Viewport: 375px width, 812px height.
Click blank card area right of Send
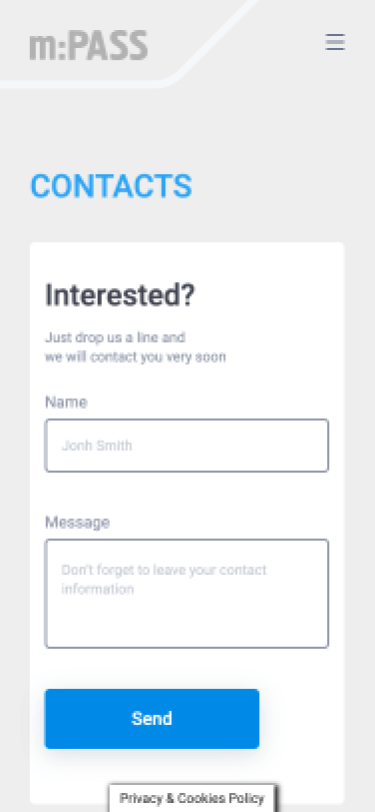pyautogui.click(x=300, y=719)
